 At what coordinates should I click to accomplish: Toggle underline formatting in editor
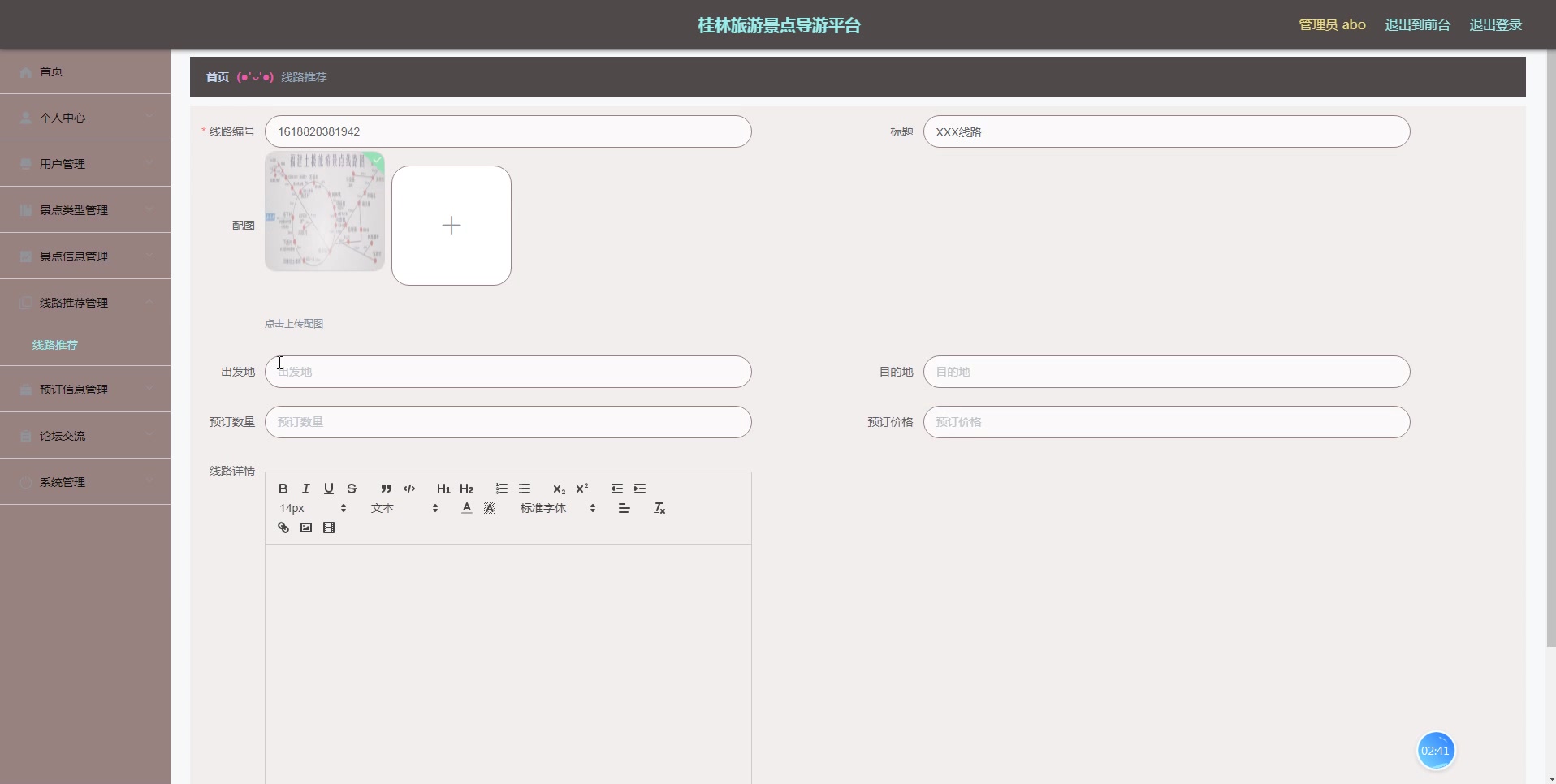(x=328, y=489)
